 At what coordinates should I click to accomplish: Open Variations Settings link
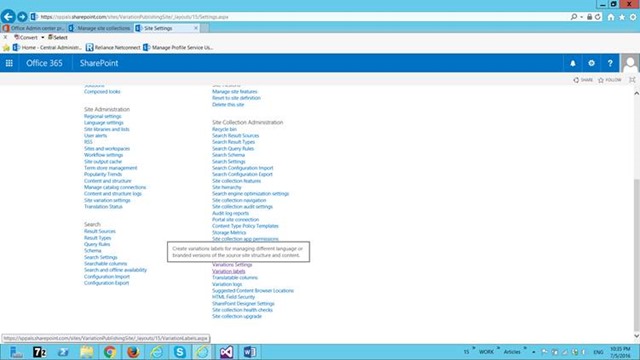(x=232, y=265)
